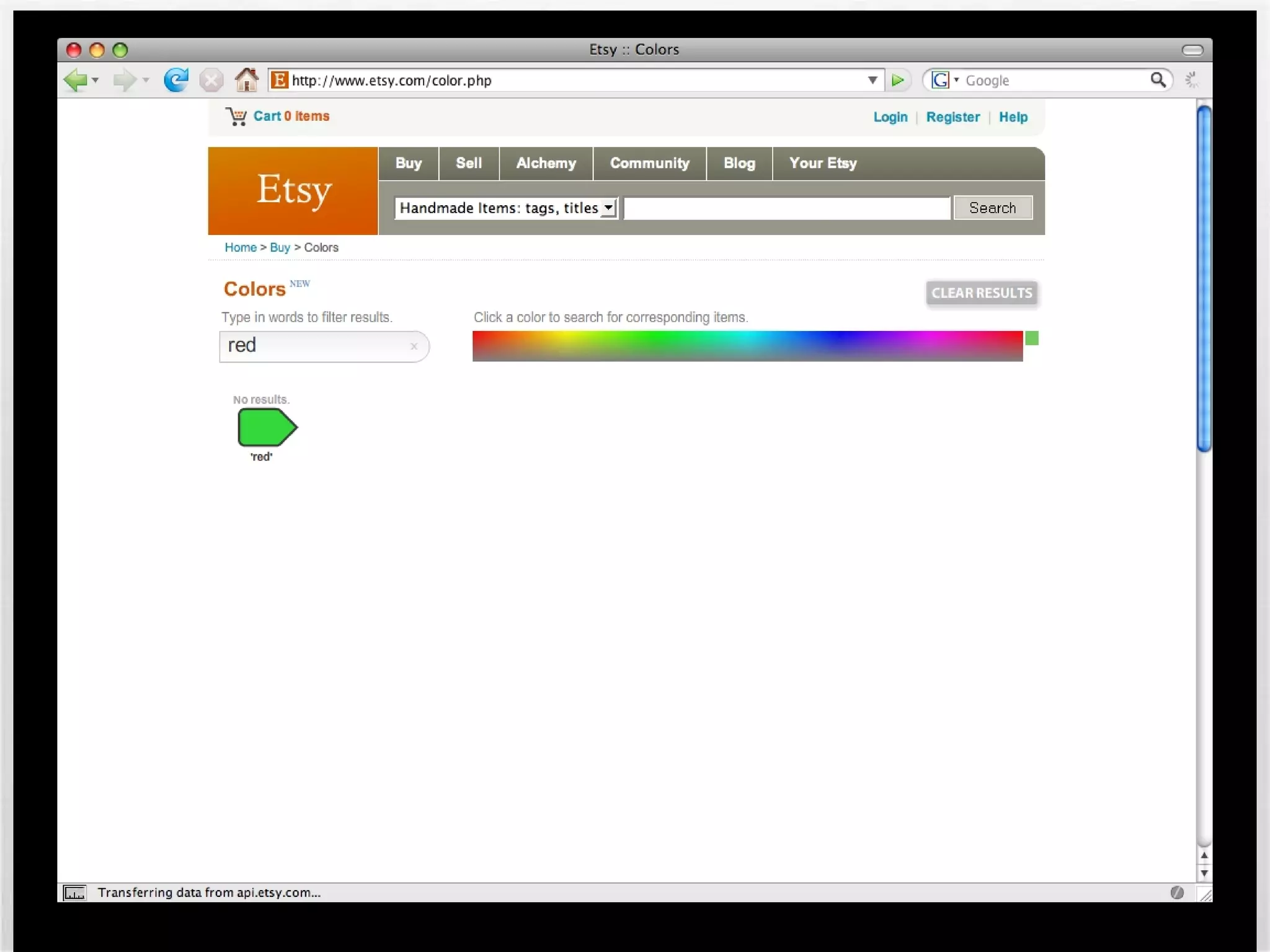Click the Google search magnifier icon
This screenshot has width=1270, height=952.
click(x=1158, y=80)
